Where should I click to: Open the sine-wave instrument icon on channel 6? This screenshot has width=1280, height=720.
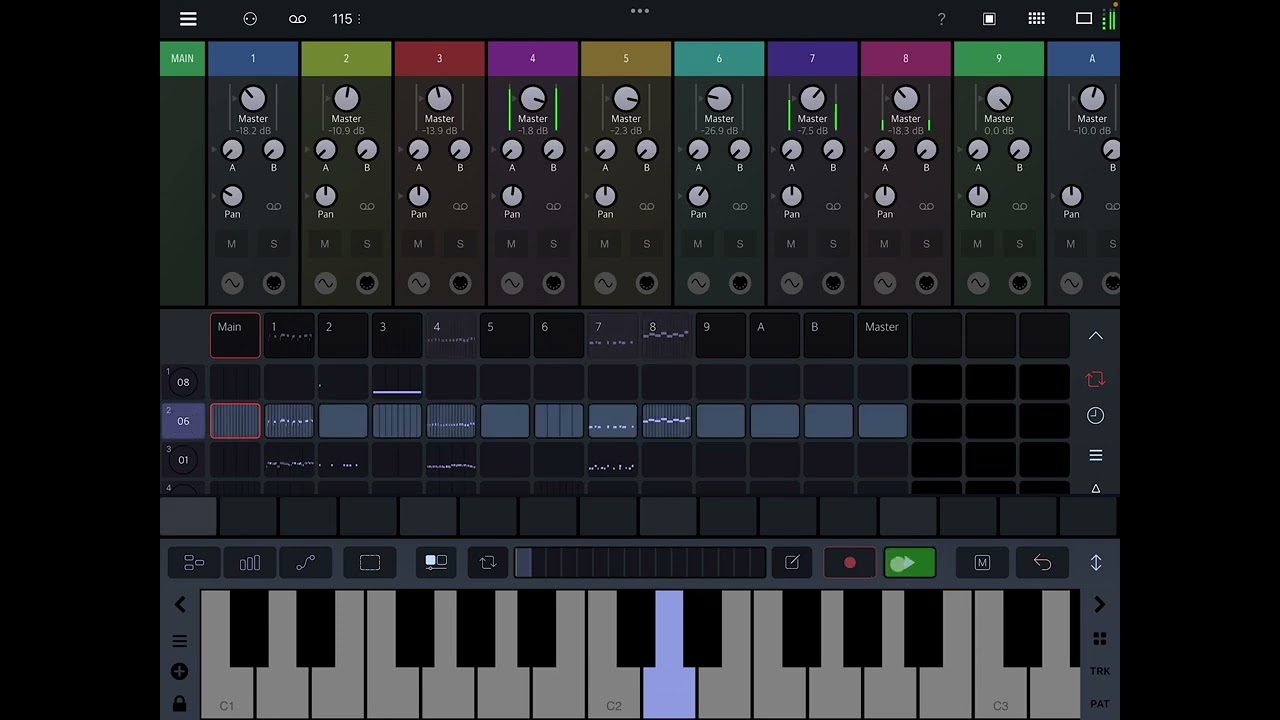(698, 284)
